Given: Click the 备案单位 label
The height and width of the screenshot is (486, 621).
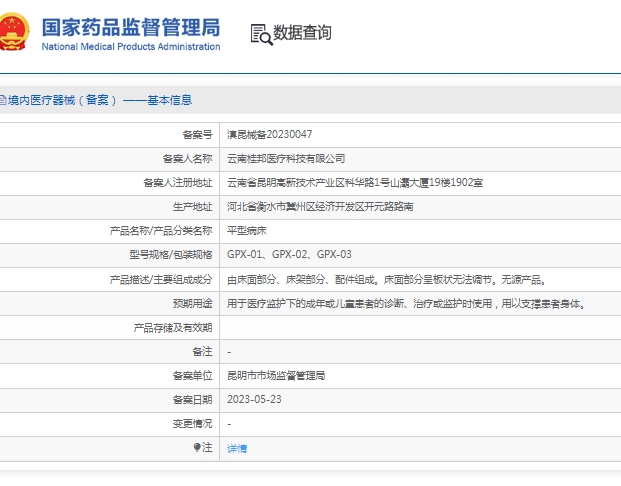Looking at the screenshot, I should [192, 375].
